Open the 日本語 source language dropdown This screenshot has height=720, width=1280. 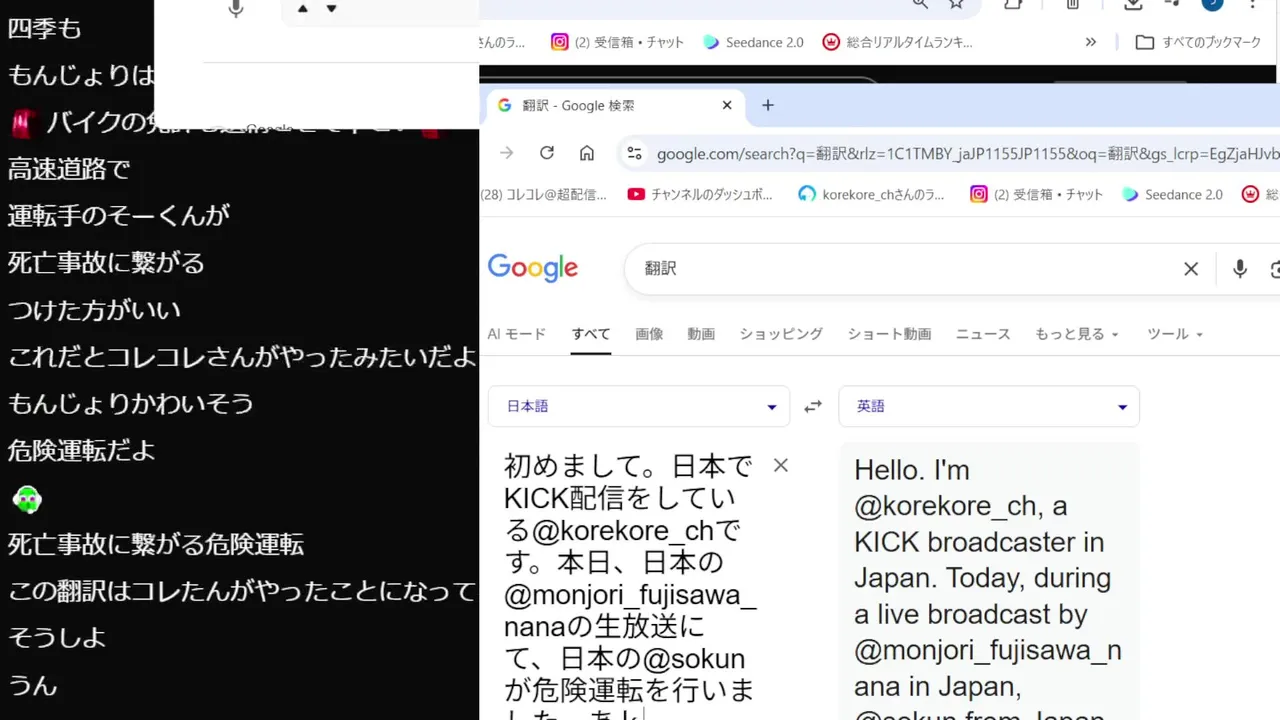click(x=639, y=406)
